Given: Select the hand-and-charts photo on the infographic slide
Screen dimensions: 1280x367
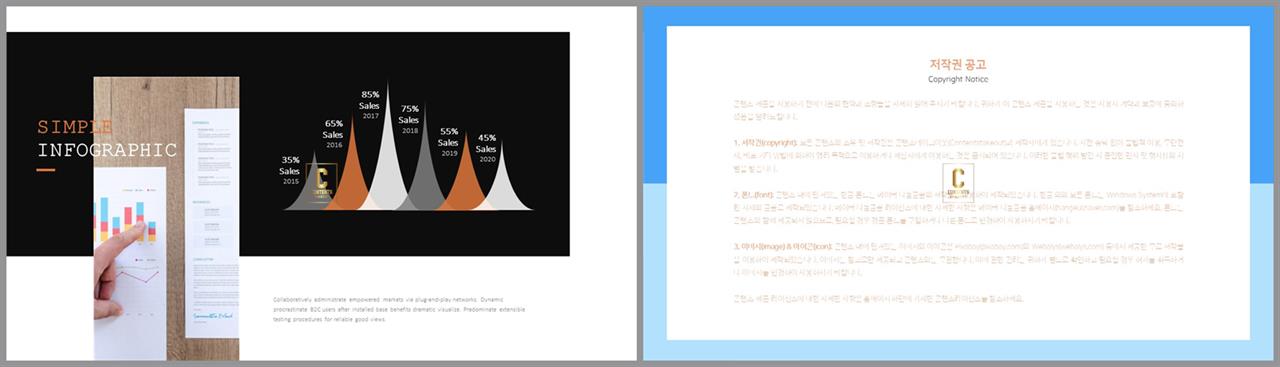Looking at the screenshot, I should (166, 218).
